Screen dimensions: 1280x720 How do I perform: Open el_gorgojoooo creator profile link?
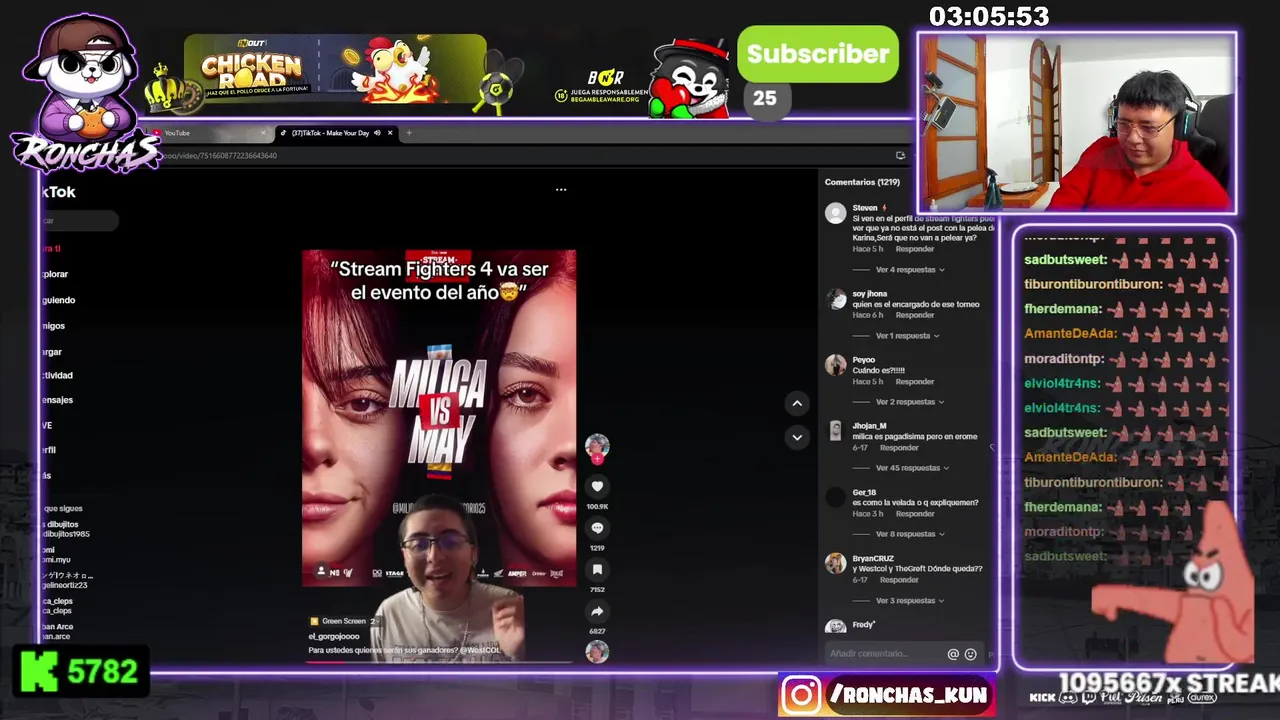(334, 637)
